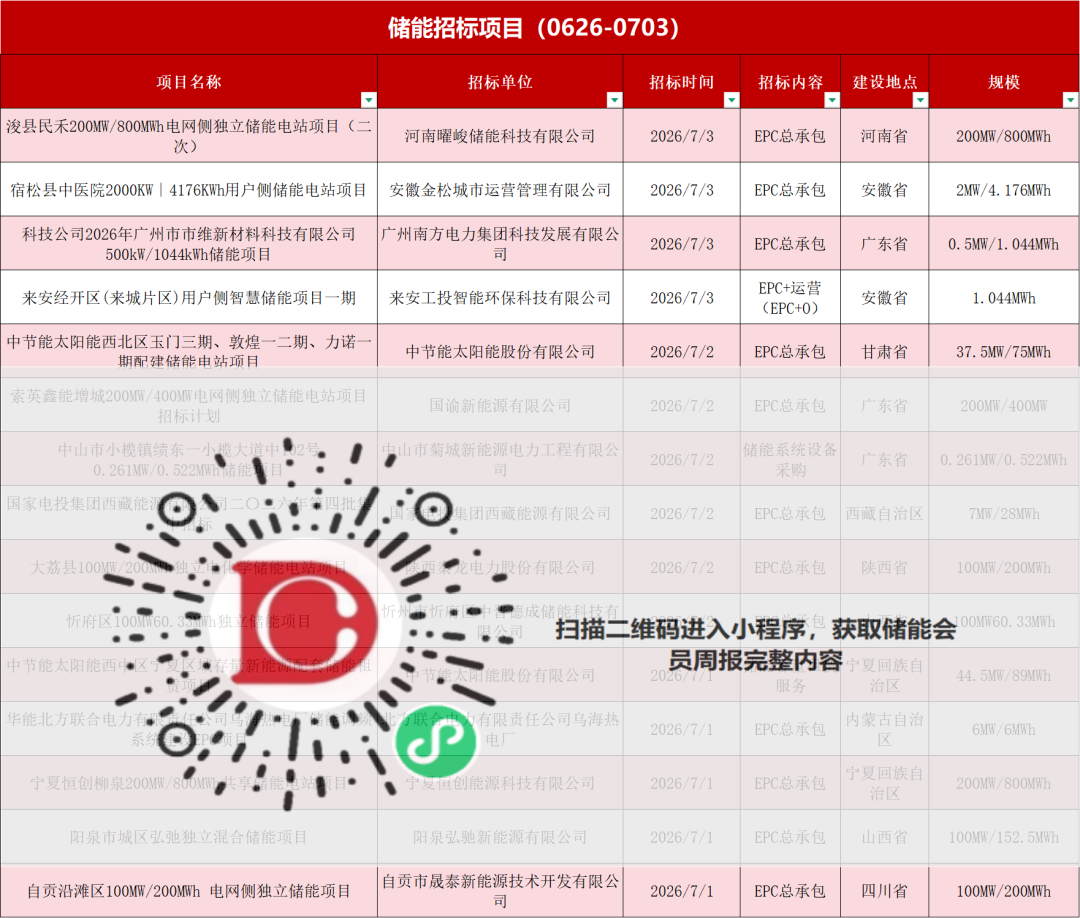The image size is (1080, 918).
Task: Select faded cell 宁夏恒创能源科技有限公司
Action: (500, 783)
